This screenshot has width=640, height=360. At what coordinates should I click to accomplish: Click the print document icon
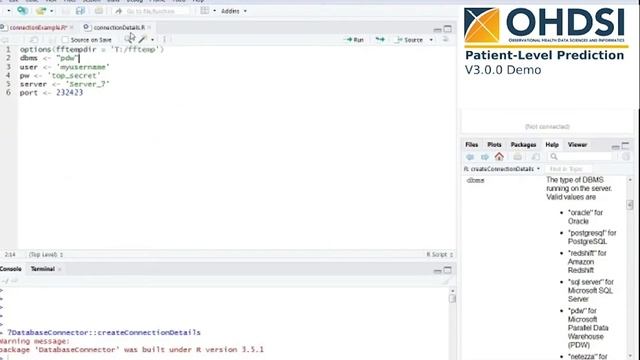coord(99,11)
